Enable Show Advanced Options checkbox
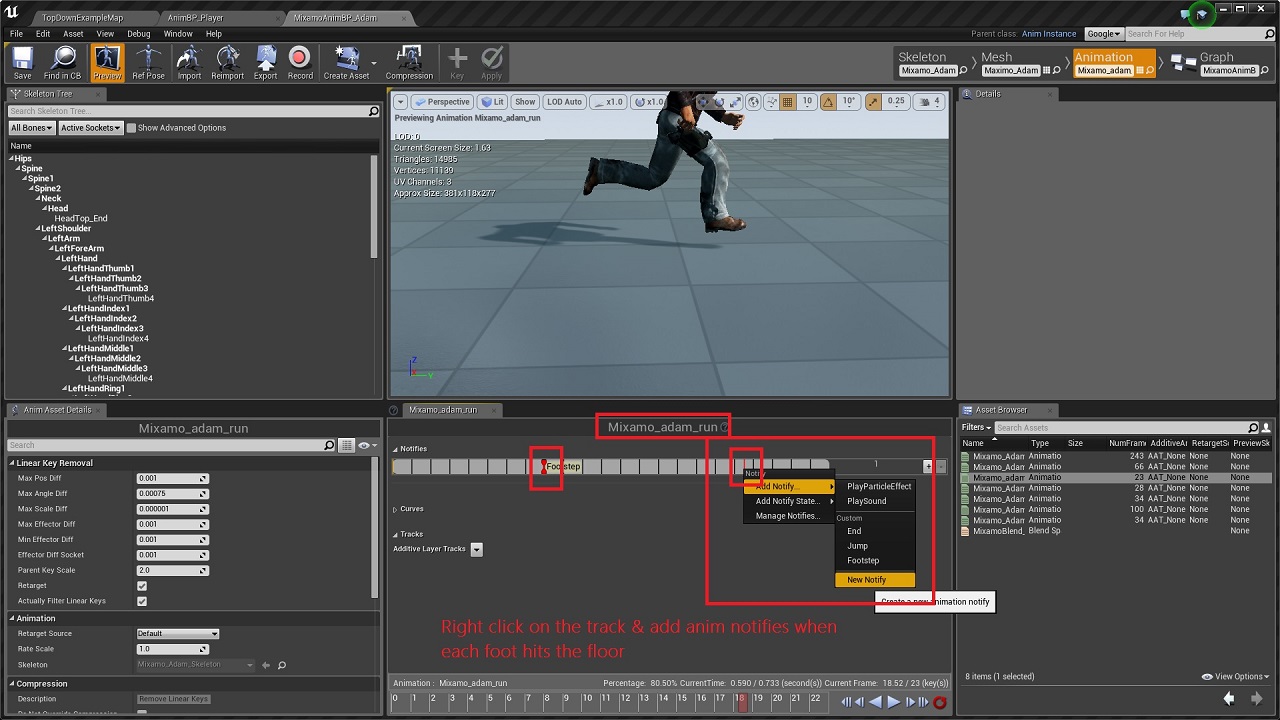 (x=132, y=128)
